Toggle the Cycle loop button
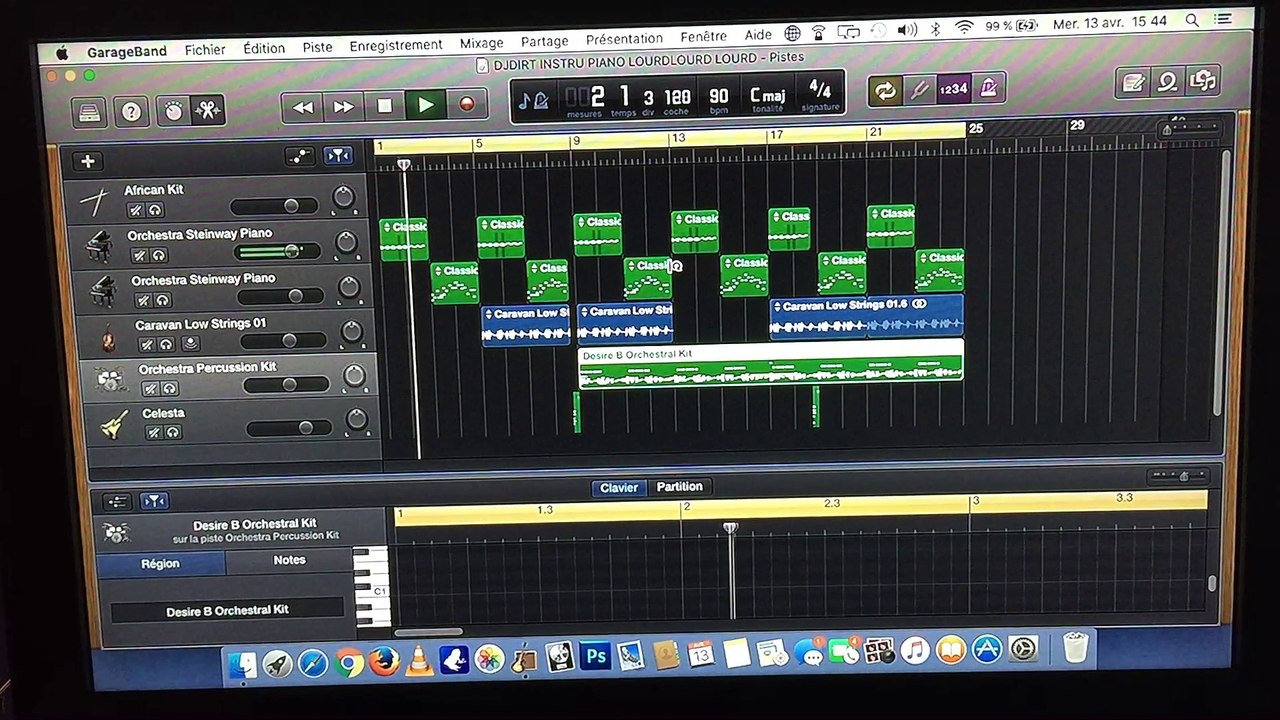 pos(884,91)
